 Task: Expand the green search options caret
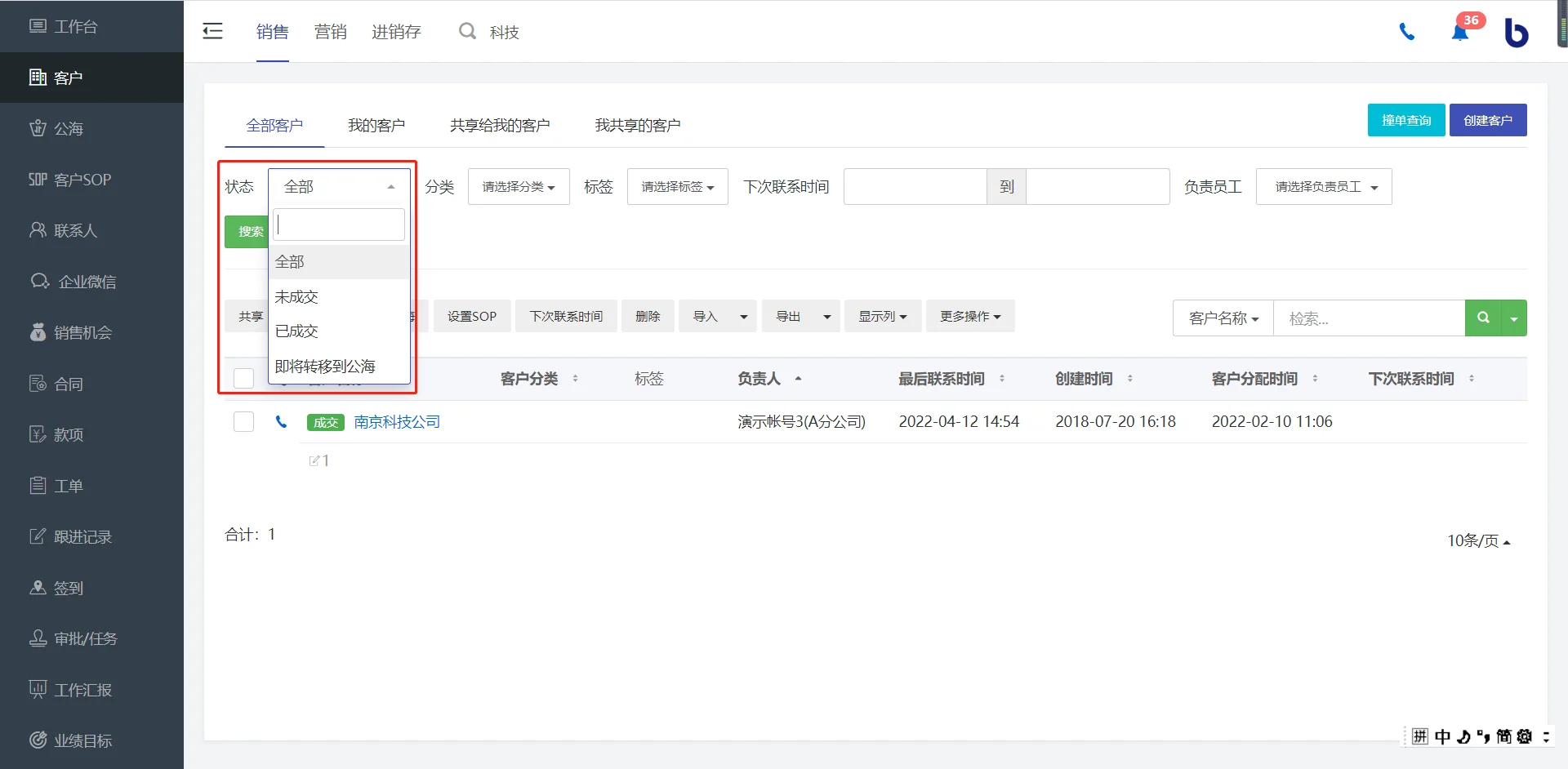click(1514, 318)
